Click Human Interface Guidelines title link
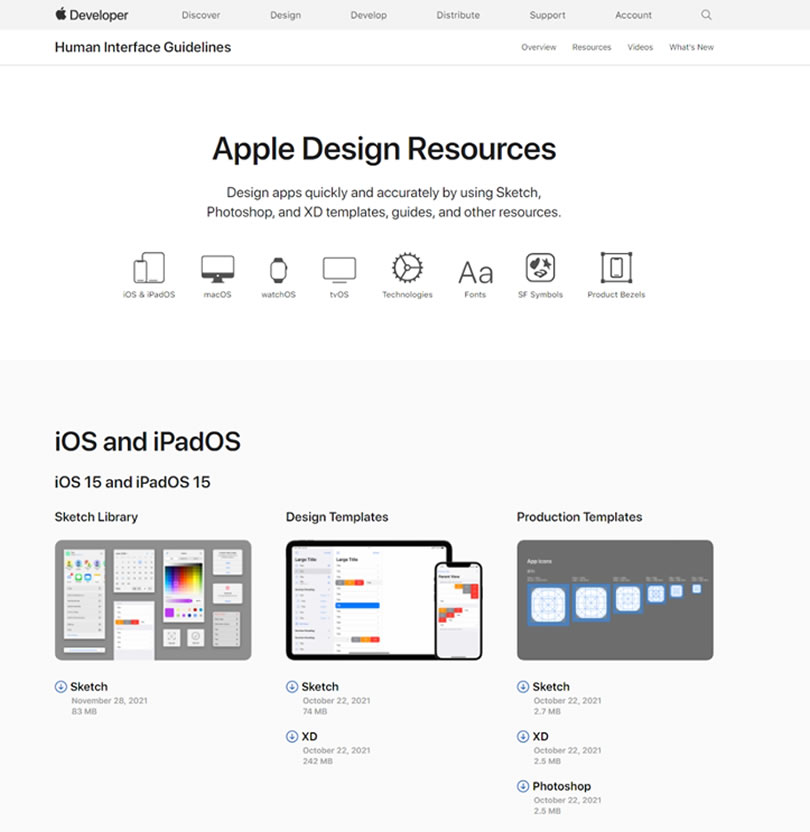The image size is (810, 832). pos(143,47)
